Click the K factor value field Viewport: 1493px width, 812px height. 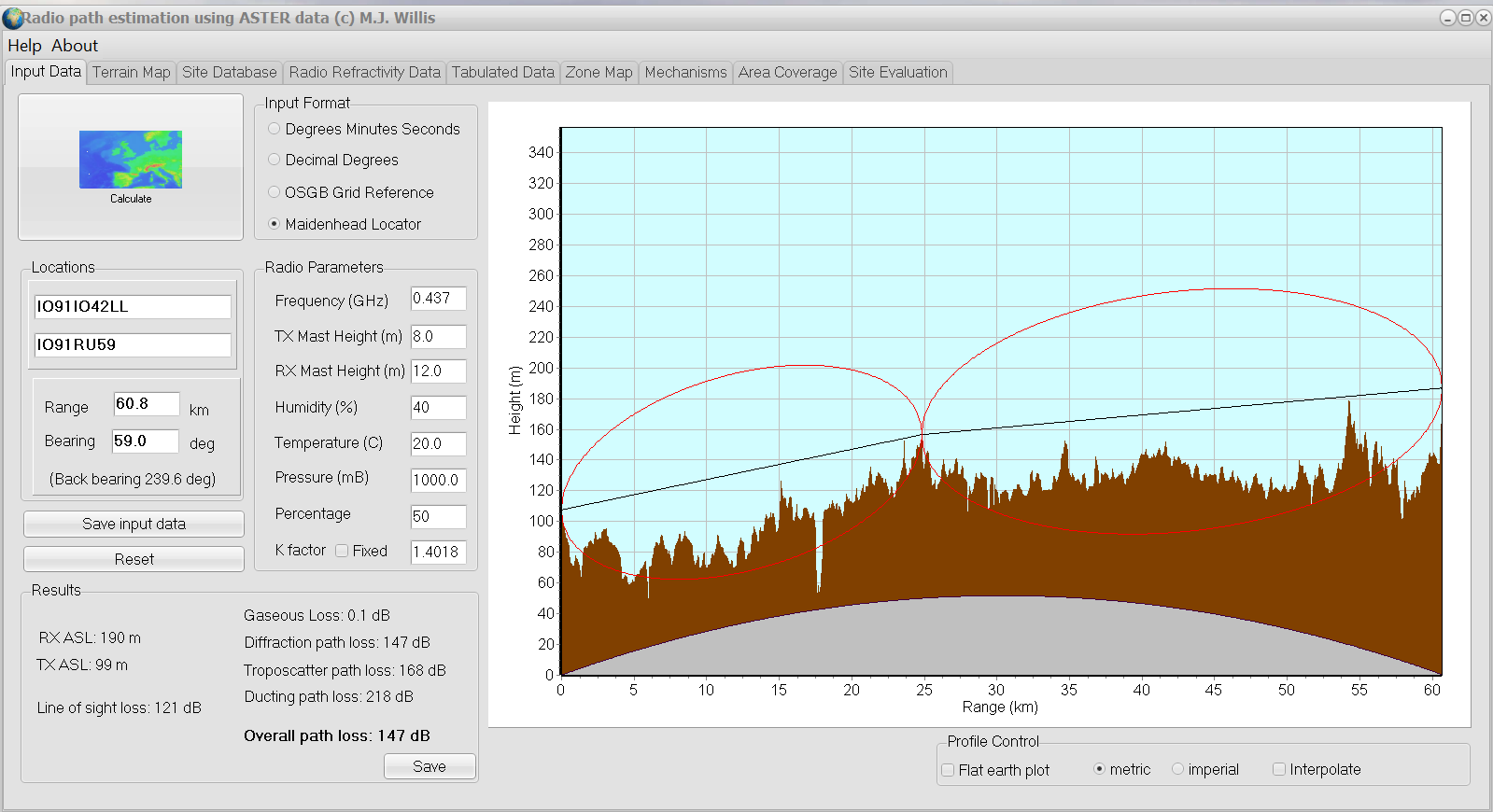click(x=438, y=553)
